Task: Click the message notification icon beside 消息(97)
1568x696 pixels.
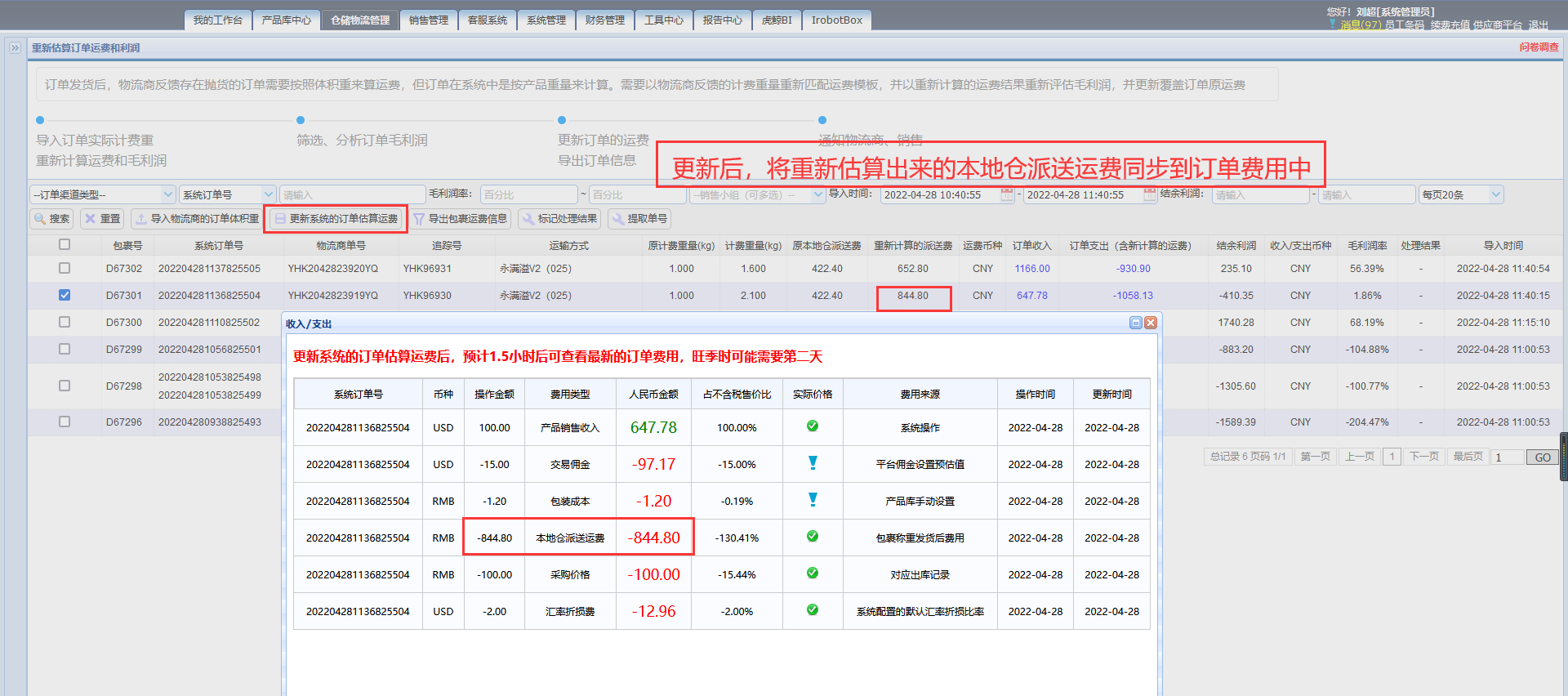Action: point(1333,25)
